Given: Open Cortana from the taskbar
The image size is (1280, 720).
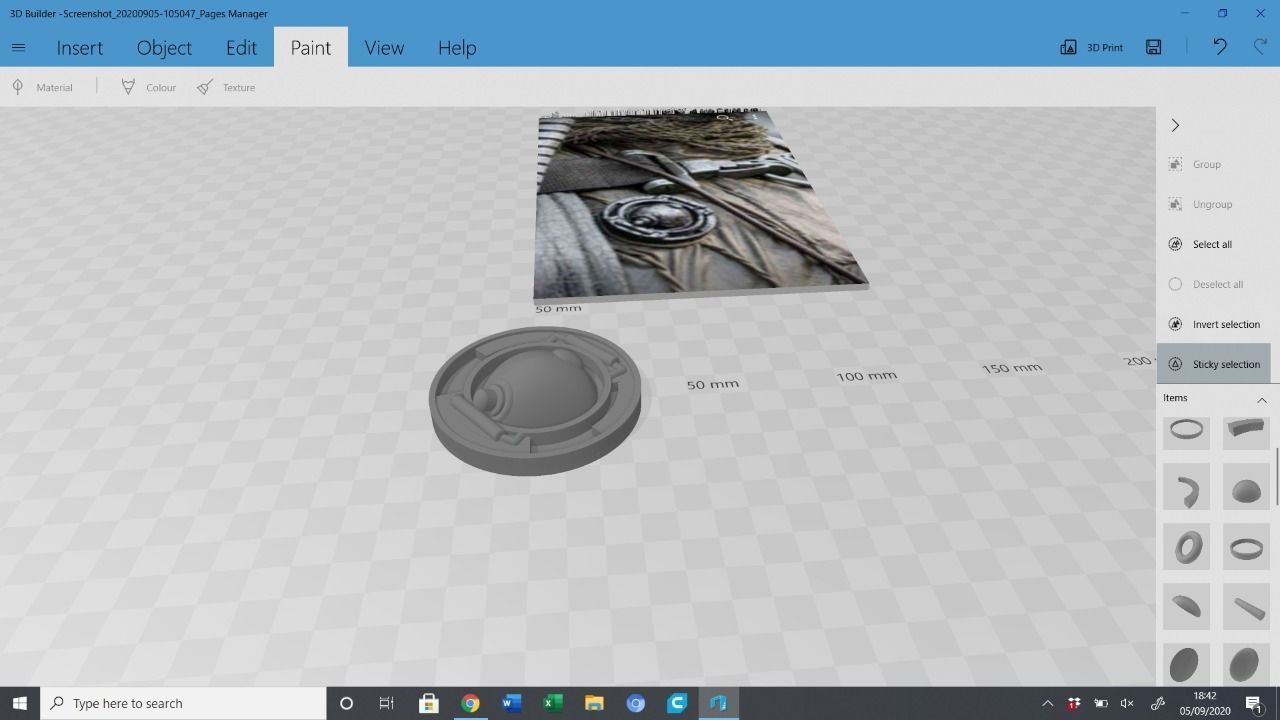Looking at the screenshot, I should click(x=346, y=703).
